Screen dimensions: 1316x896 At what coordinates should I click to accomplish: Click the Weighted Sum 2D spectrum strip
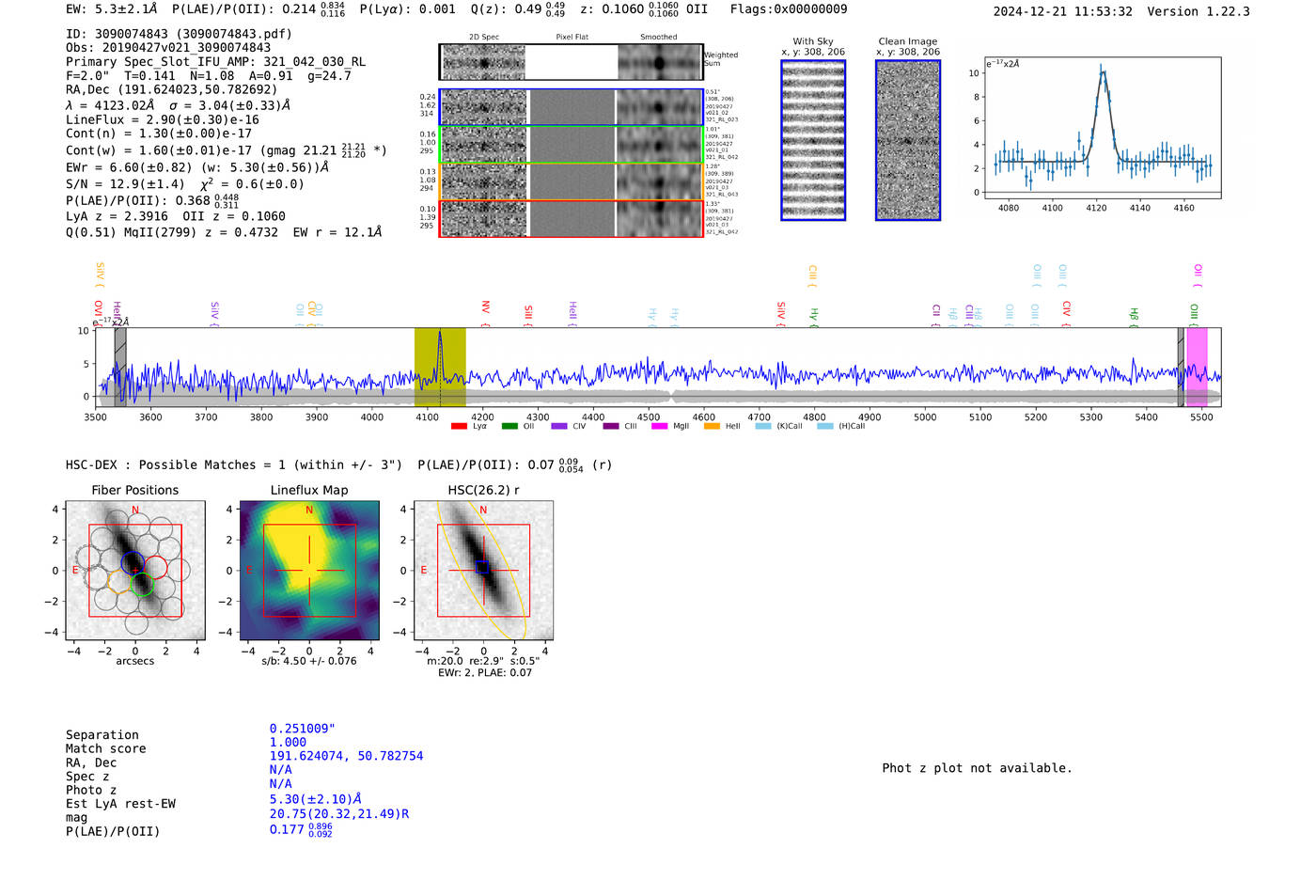click(572, 62)
